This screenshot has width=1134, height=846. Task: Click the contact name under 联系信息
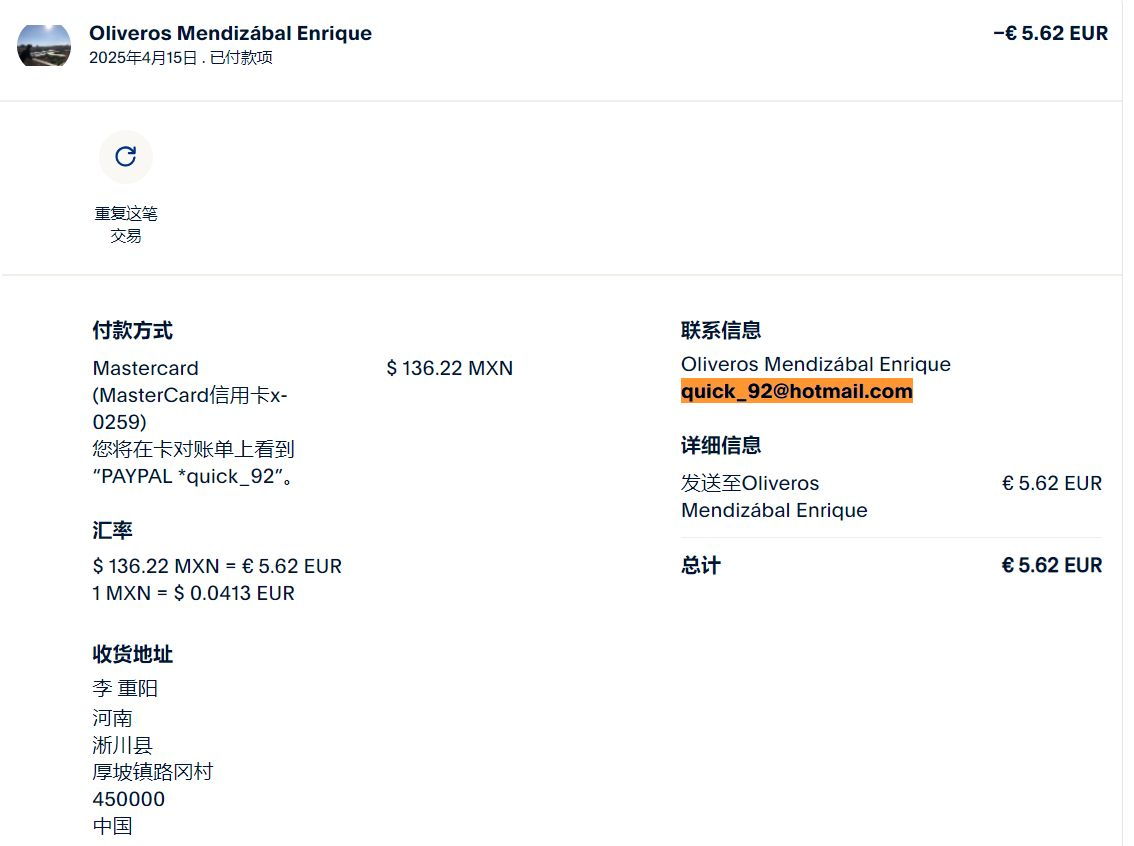point(815,364)
